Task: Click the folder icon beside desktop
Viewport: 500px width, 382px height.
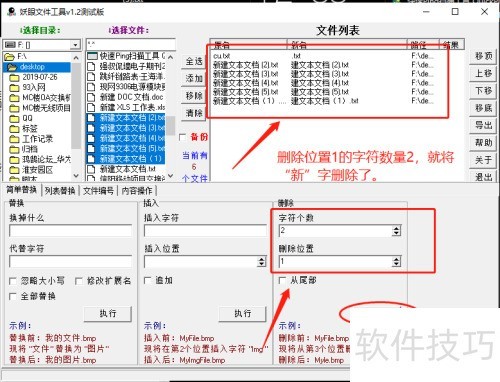Action: click(x=12, y=67)
